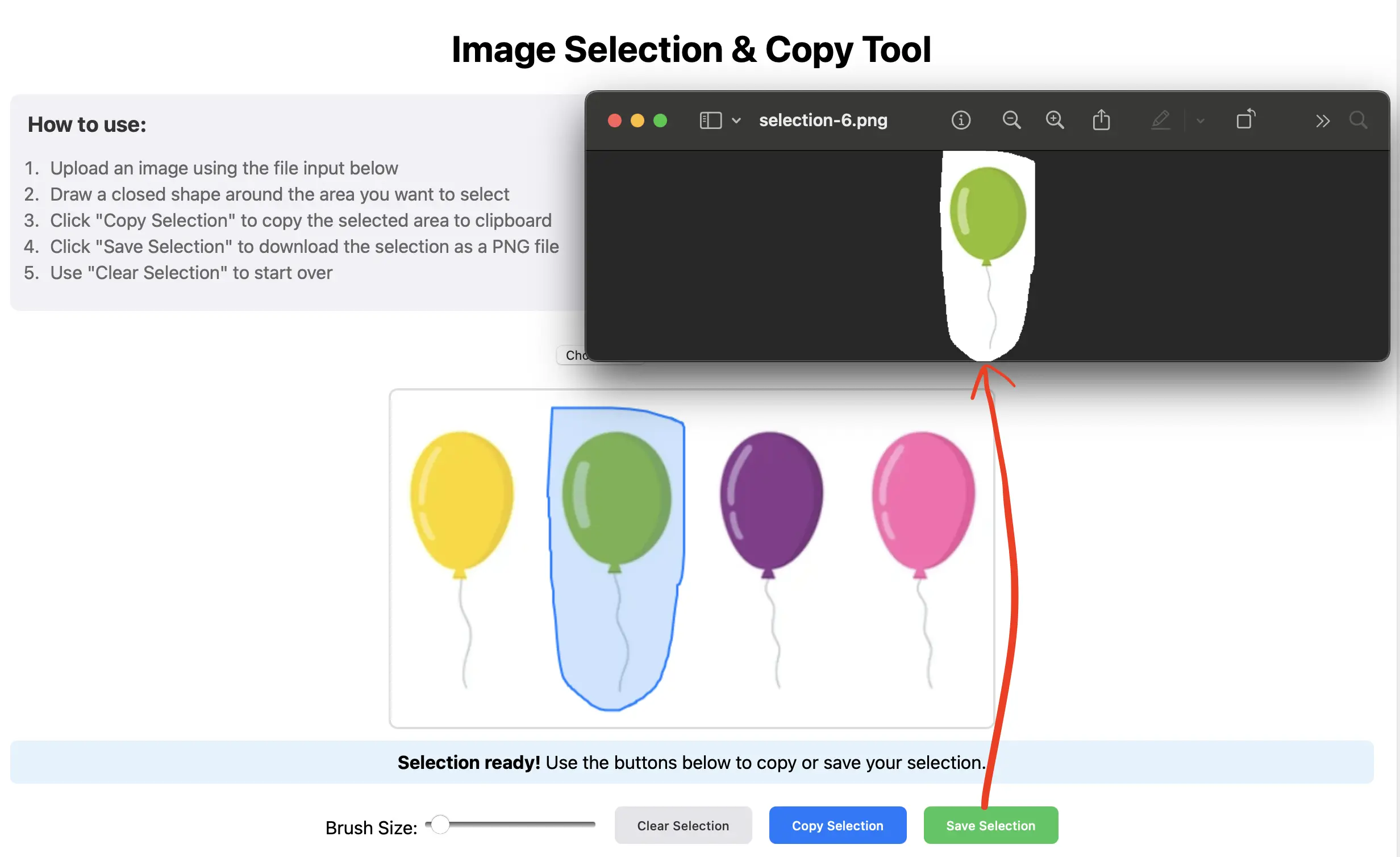This screenshot has width=1400, height=857.
Task: Show more toolbar items via double chevron
Action: pos(1323,120)
